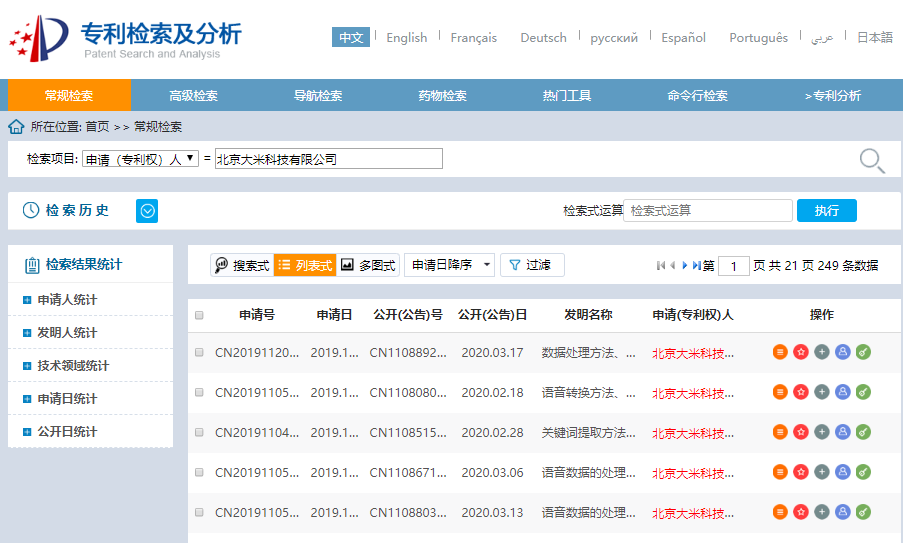Click red star favorite icon on the 2020.03.17 row
Screen dimensions: 903x543
(x=800, y=352)
